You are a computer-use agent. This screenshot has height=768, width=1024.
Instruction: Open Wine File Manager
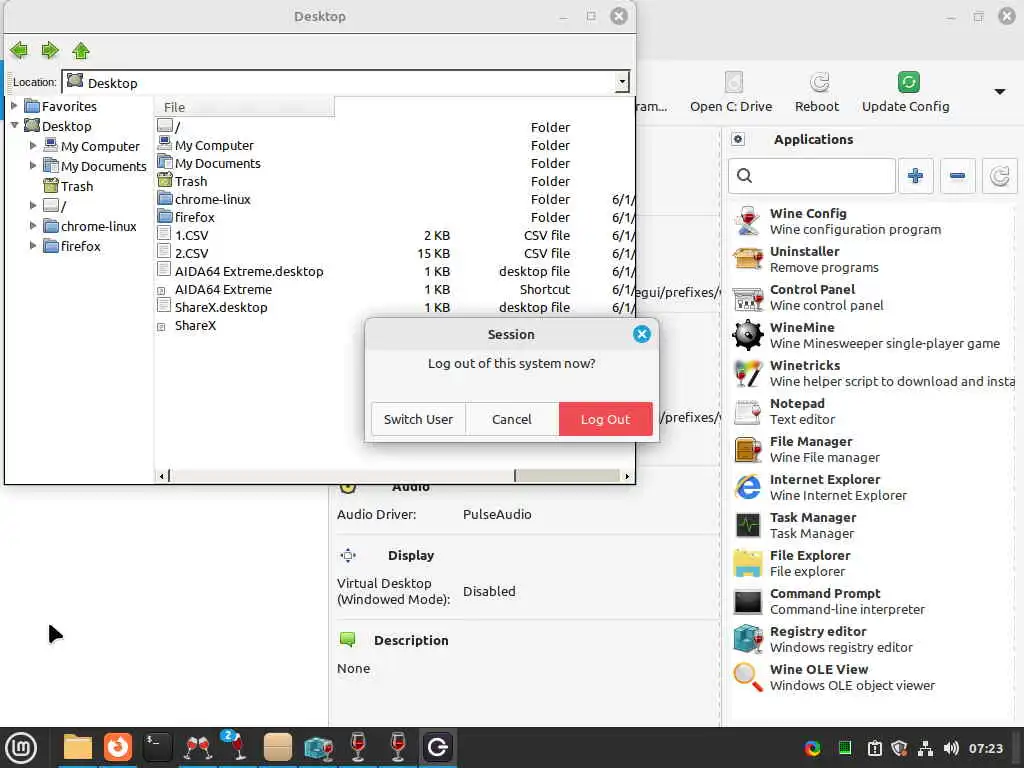tap(872, 449)
